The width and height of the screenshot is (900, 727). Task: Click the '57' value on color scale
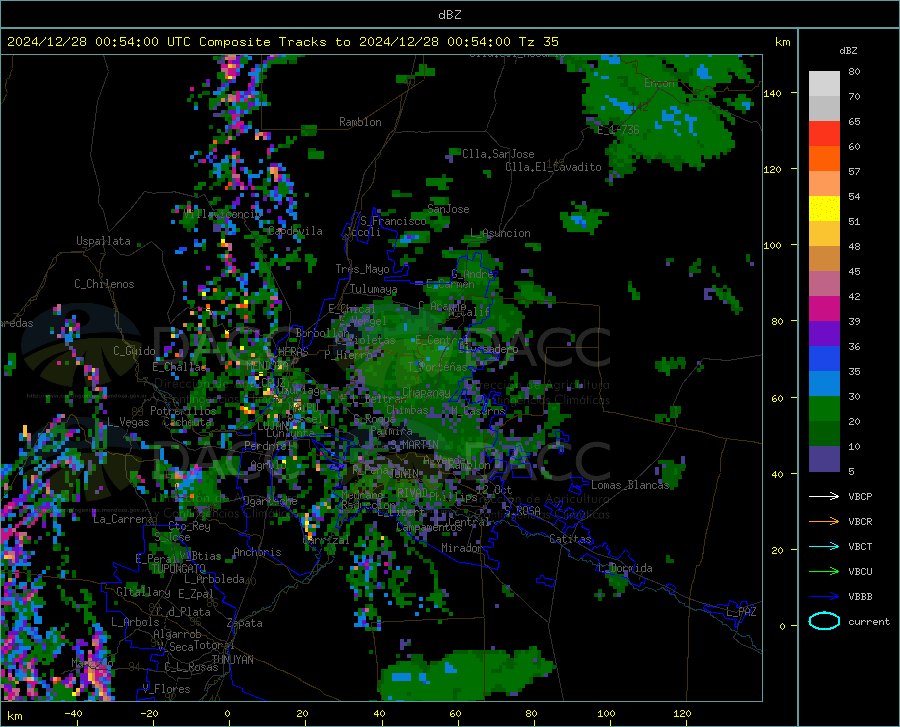click(x=854, y=172)
